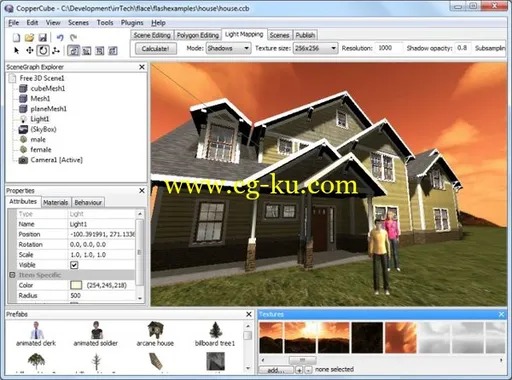Pick the arcane house prefab
The image size is (512, 380).
click(155, 334)
